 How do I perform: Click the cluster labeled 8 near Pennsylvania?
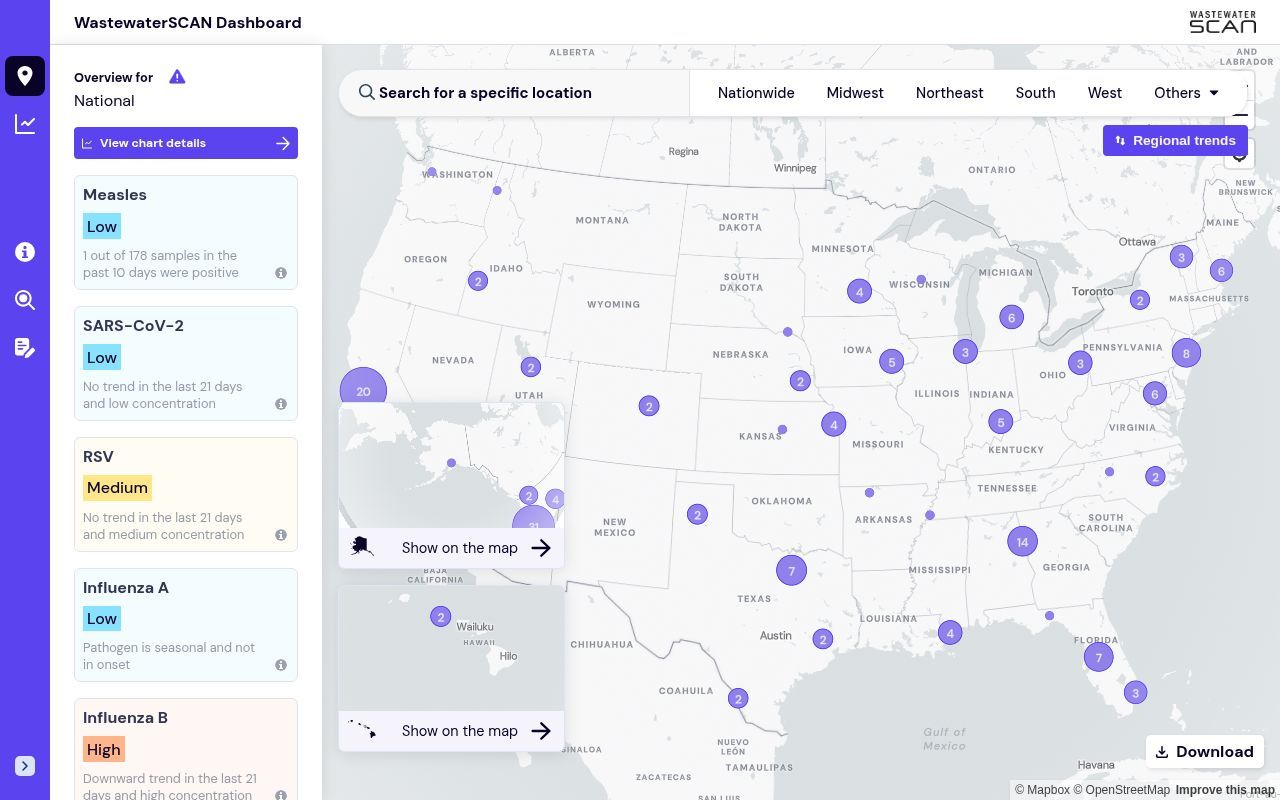click(x=1186, y=353)
